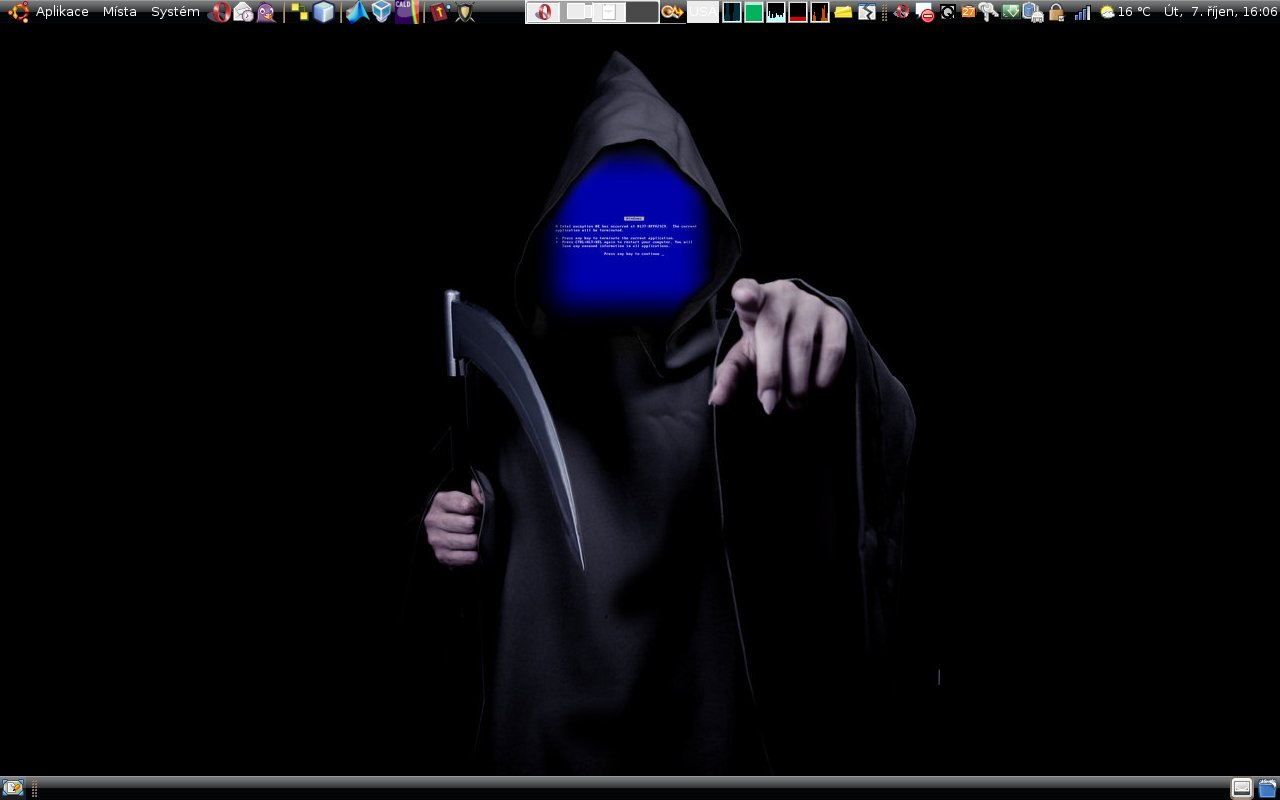The height and width of the screenshot is (800, 1280).
Task: Launch the light blue cube application
Action: (323, 12)
